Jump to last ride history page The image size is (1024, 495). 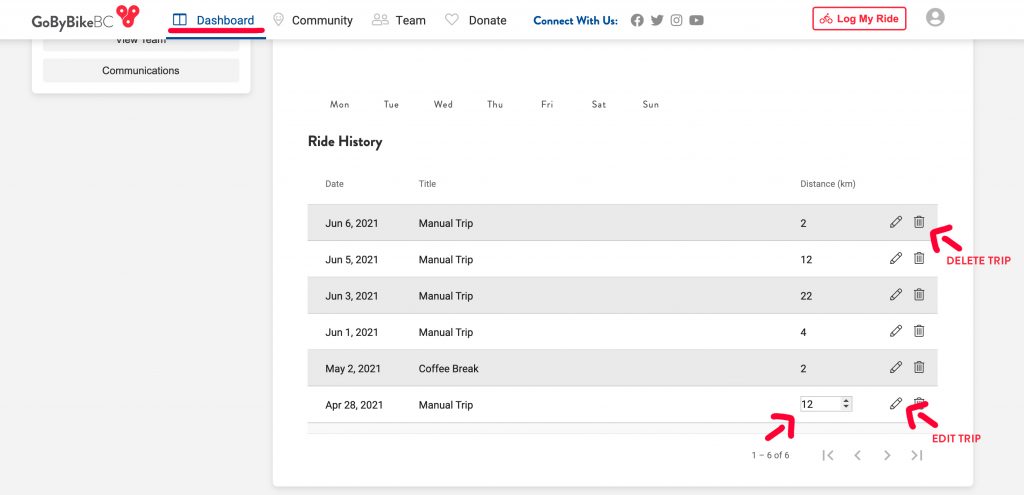[917, 455]
